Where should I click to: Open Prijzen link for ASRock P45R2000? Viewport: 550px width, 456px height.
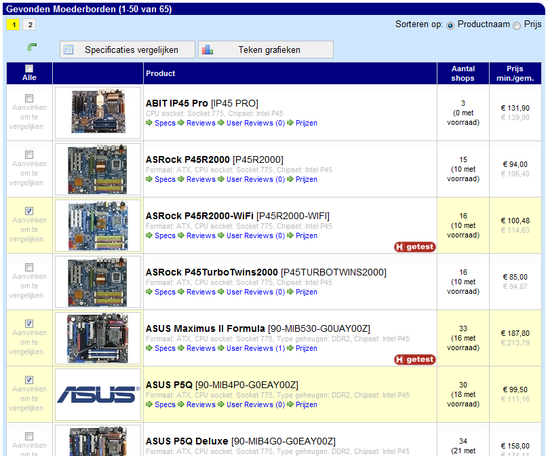click(306, 179)
